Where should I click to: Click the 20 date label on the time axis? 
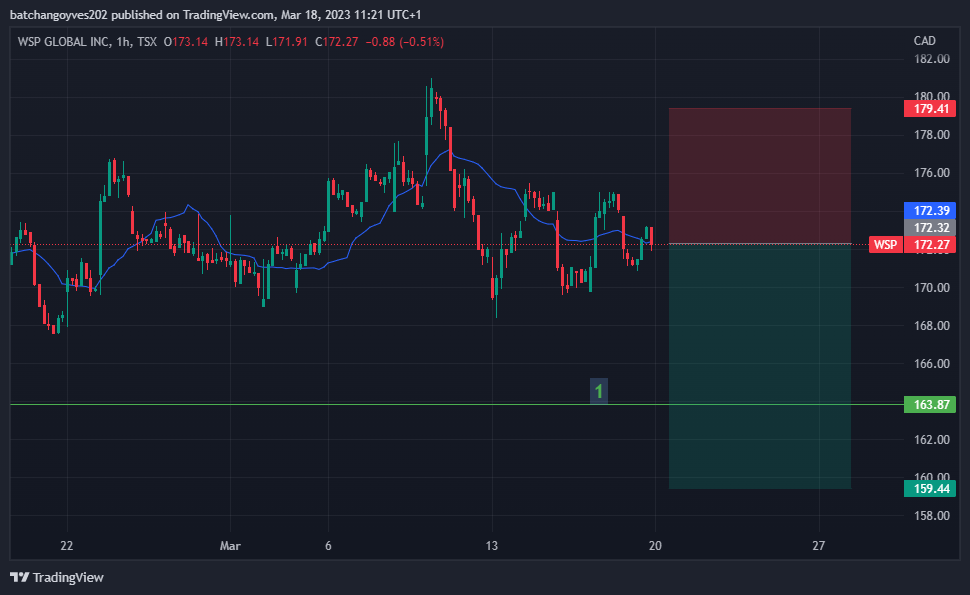click(x=655, y=546)
